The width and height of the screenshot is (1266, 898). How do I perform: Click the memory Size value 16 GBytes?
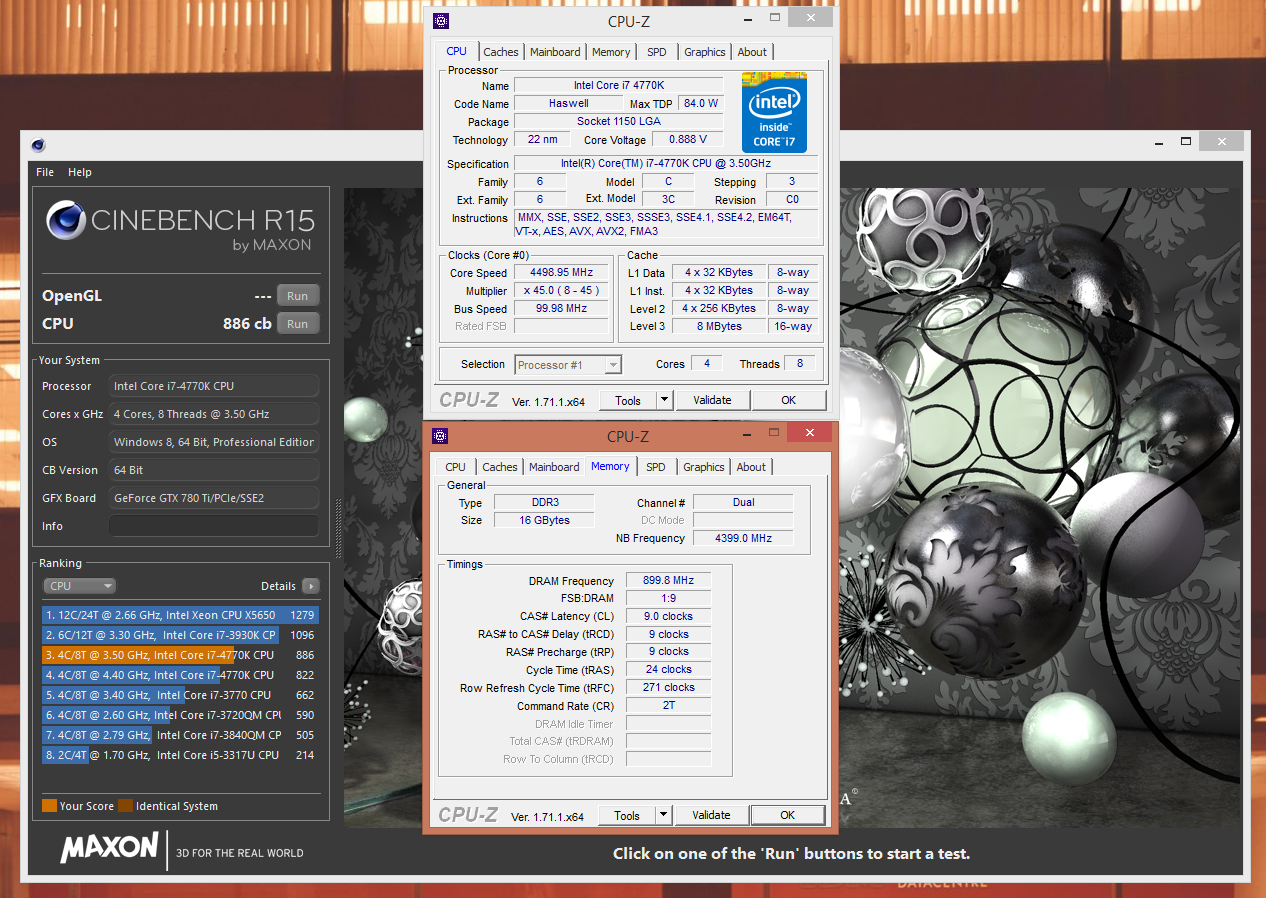click(544, 520)
